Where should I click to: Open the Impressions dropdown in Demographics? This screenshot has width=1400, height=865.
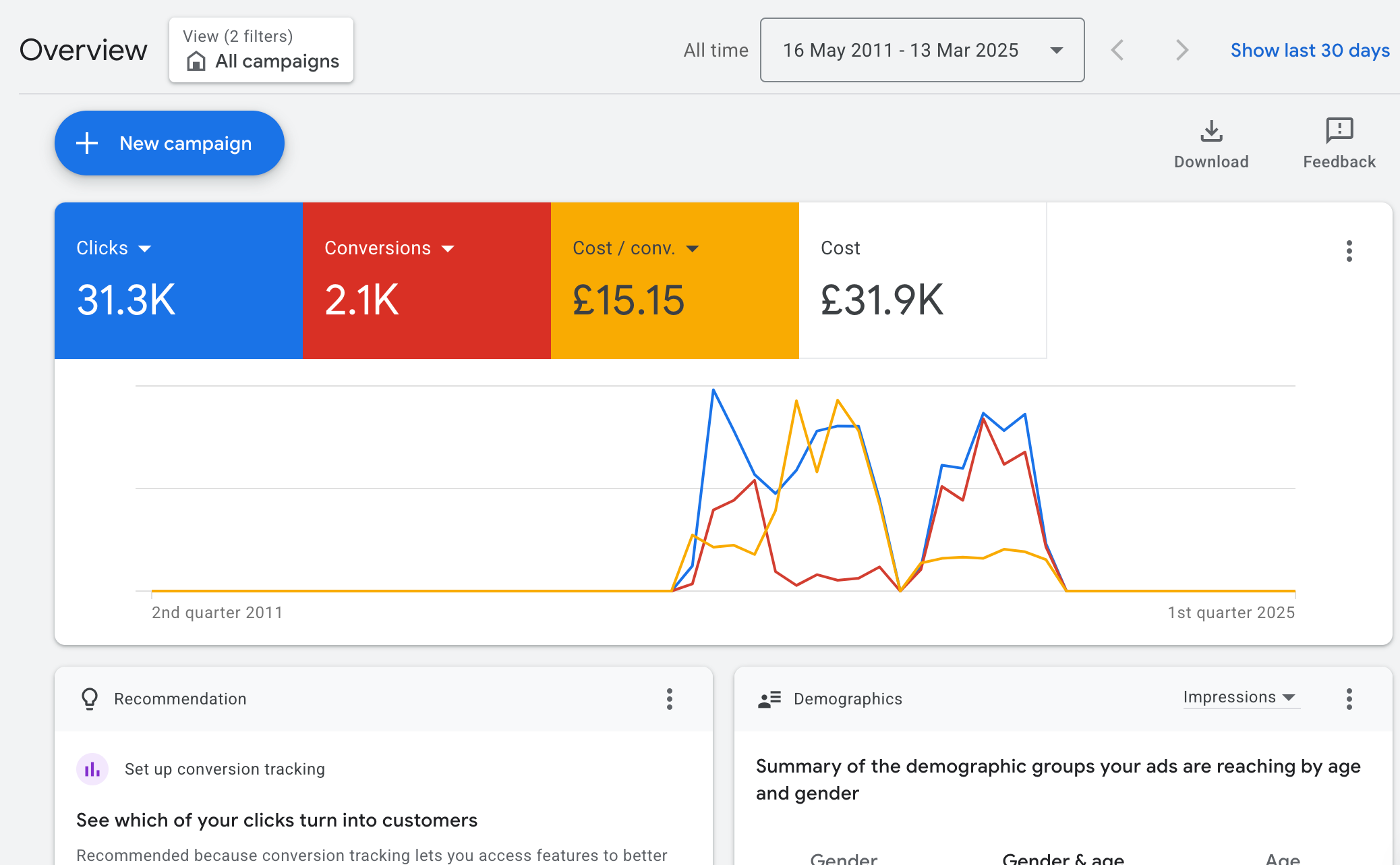click(x=1239, y=698)
